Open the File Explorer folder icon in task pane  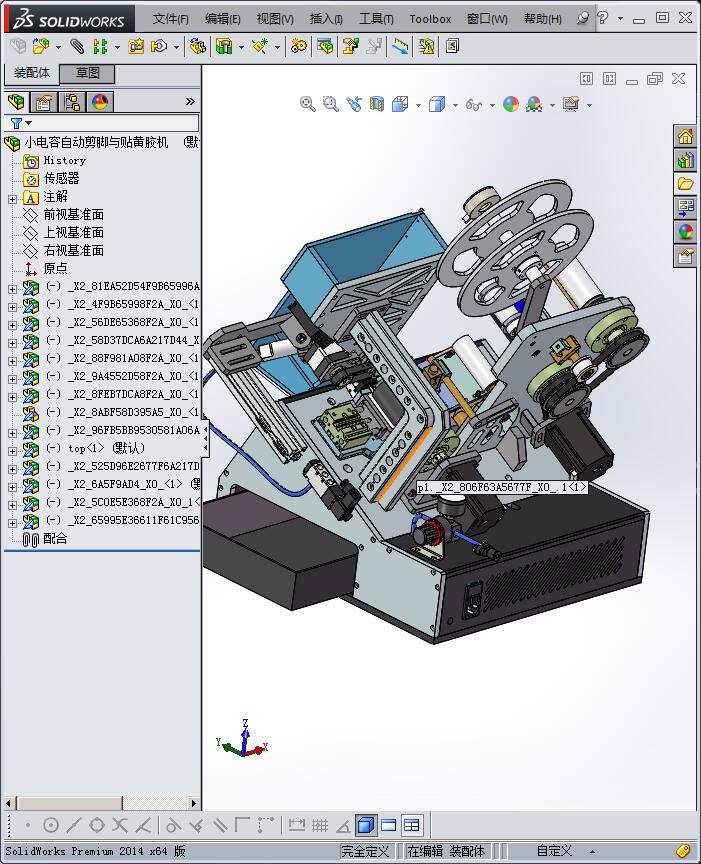click(686, 184)
